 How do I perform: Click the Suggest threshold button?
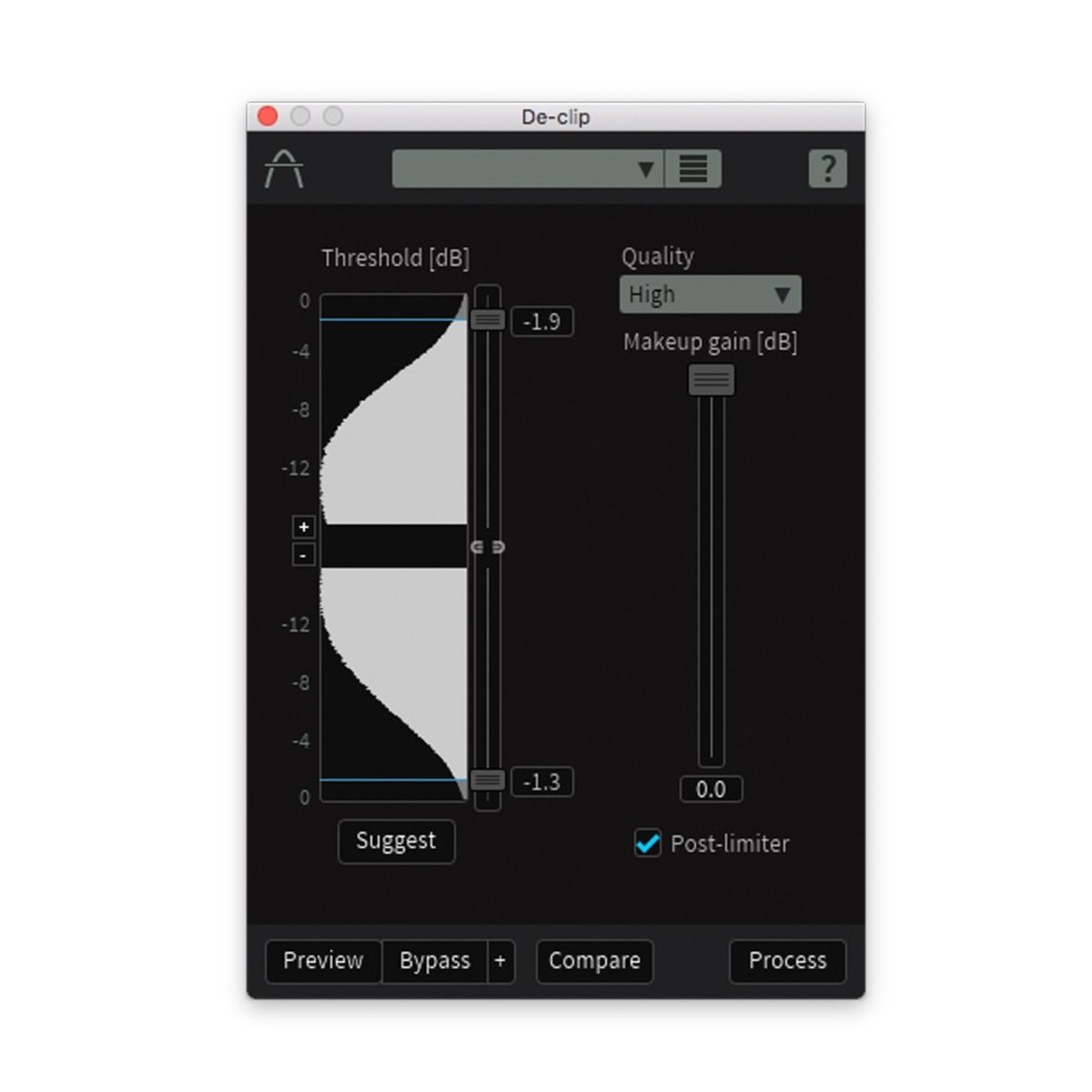[396, 841]
